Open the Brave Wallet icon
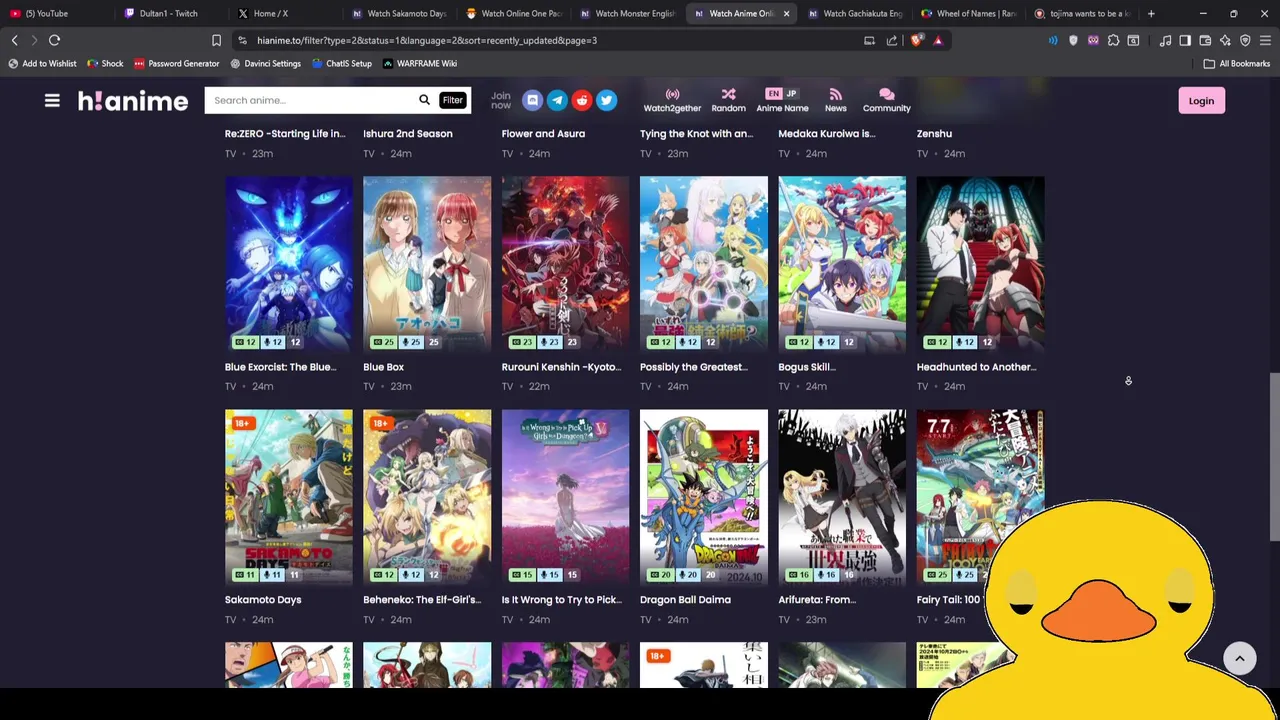The height and width of the screenshot is (720, 1280). [x=1205, y=40]
